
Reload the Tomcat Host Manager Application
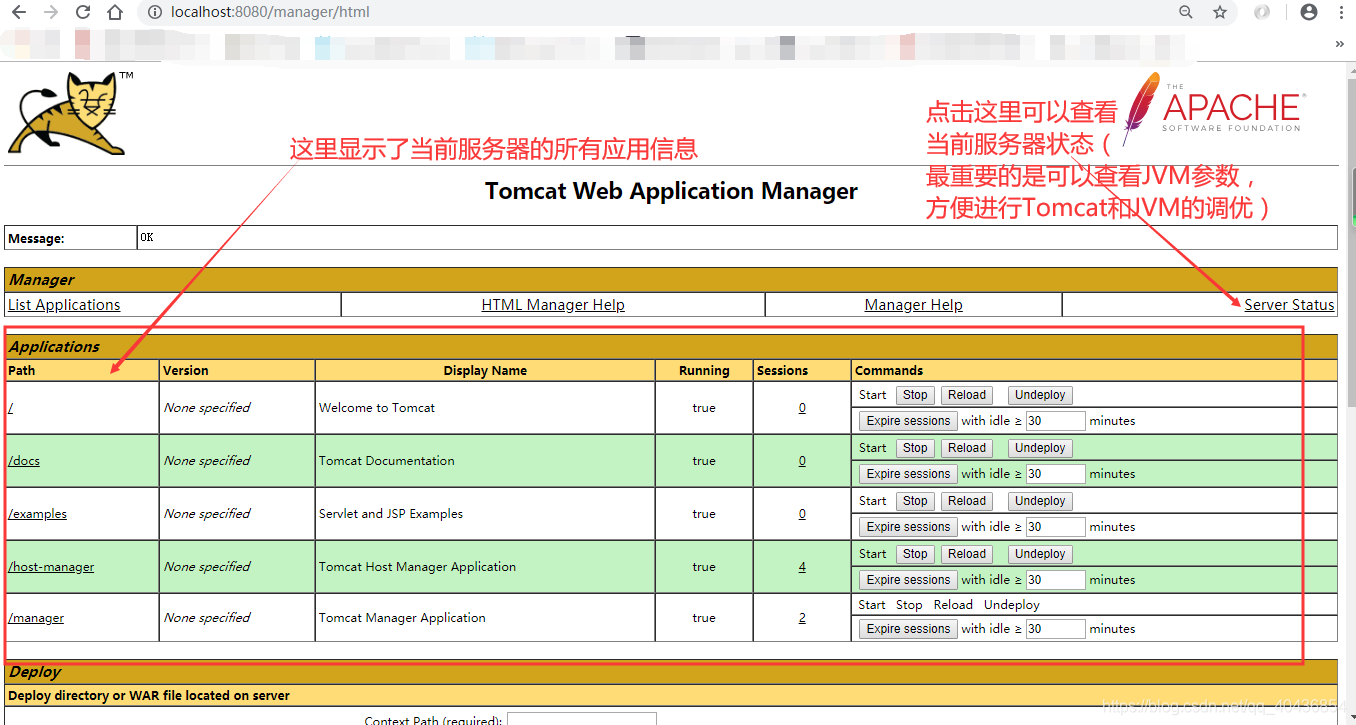click(967, 554)
